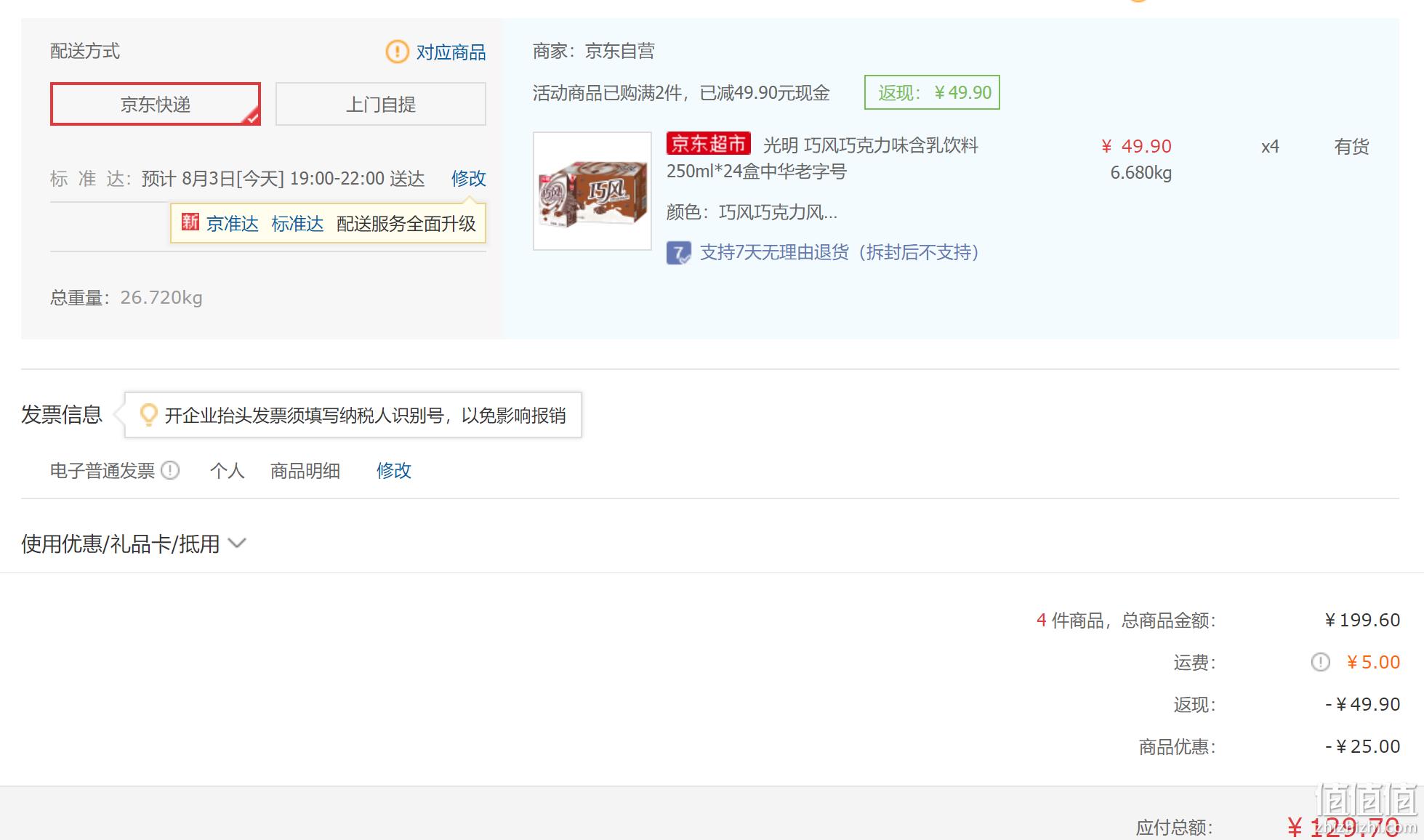Click info icon next to 电子普通发票
The width and height of the screenshot is (1424, 840).
[x=170, y=471]
